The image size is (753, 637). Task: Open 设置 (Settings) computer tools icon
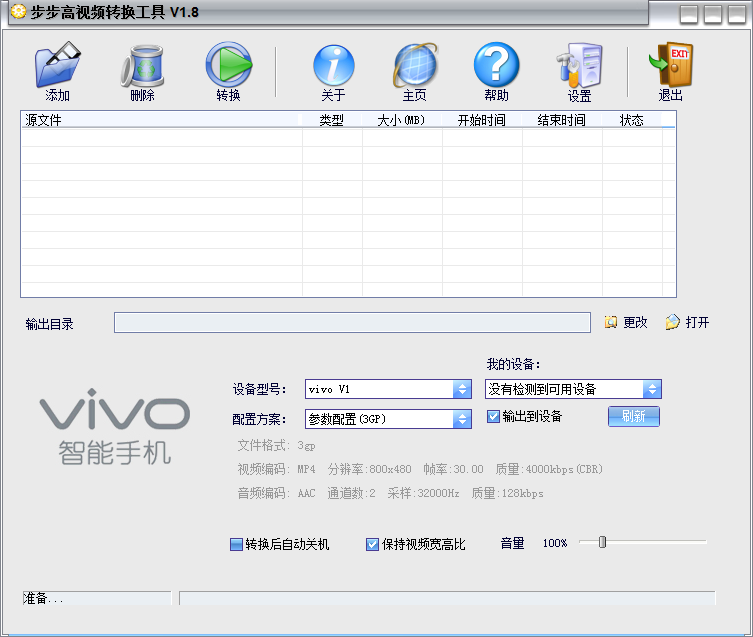[x=580, y=66]
